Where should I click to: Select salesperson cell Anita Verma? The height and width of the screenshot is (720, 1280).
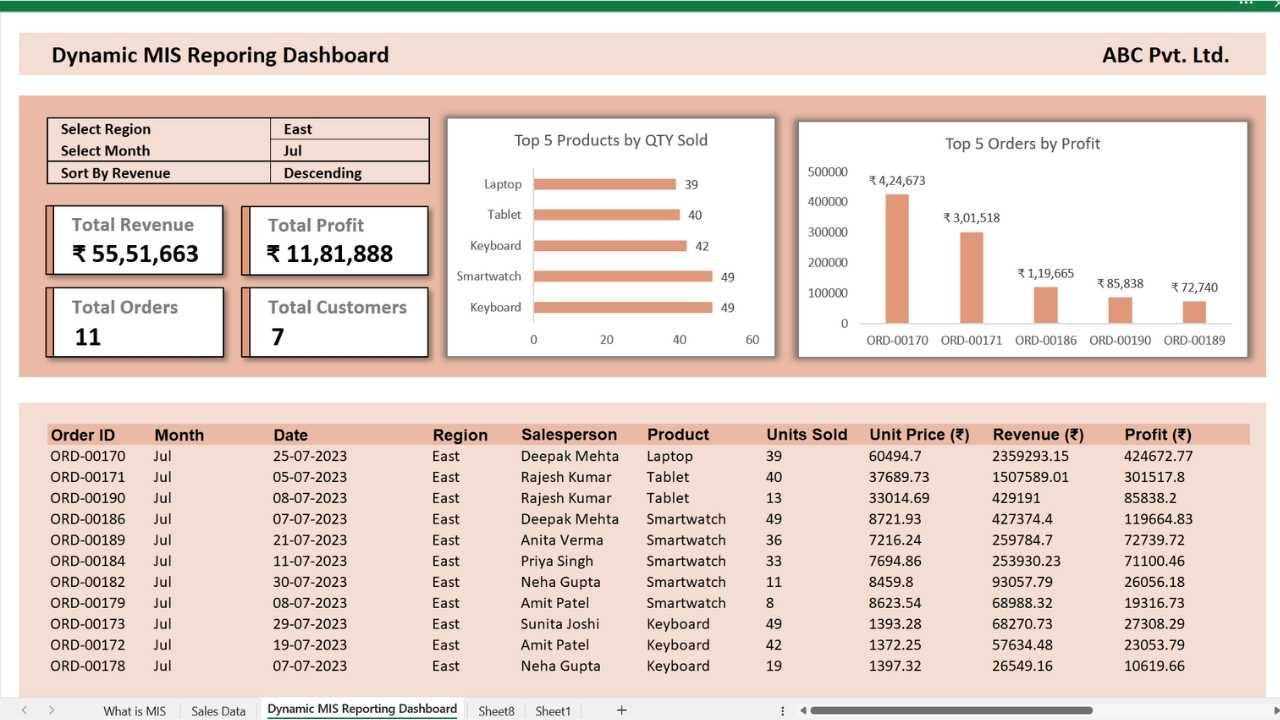point(562,540)
